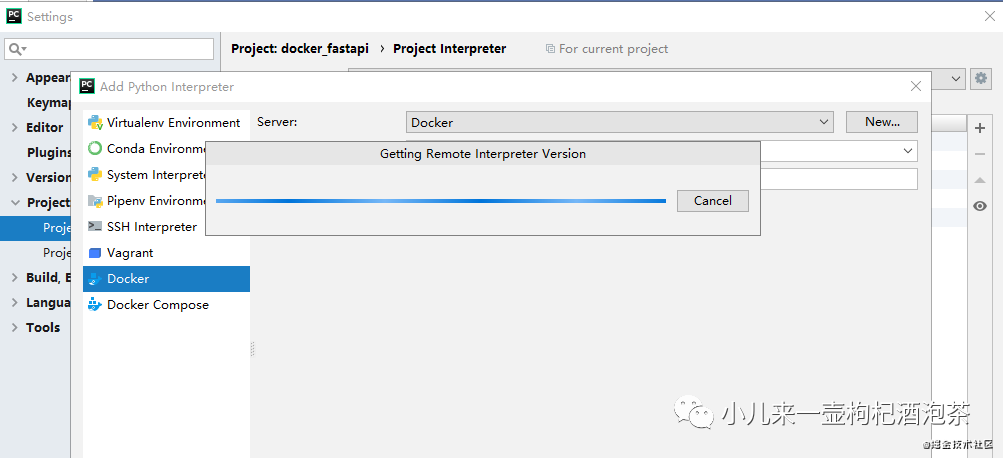Cancel getting remote interpreter version
Viewport: 1003px width, 458px height.
coord(712,201)
